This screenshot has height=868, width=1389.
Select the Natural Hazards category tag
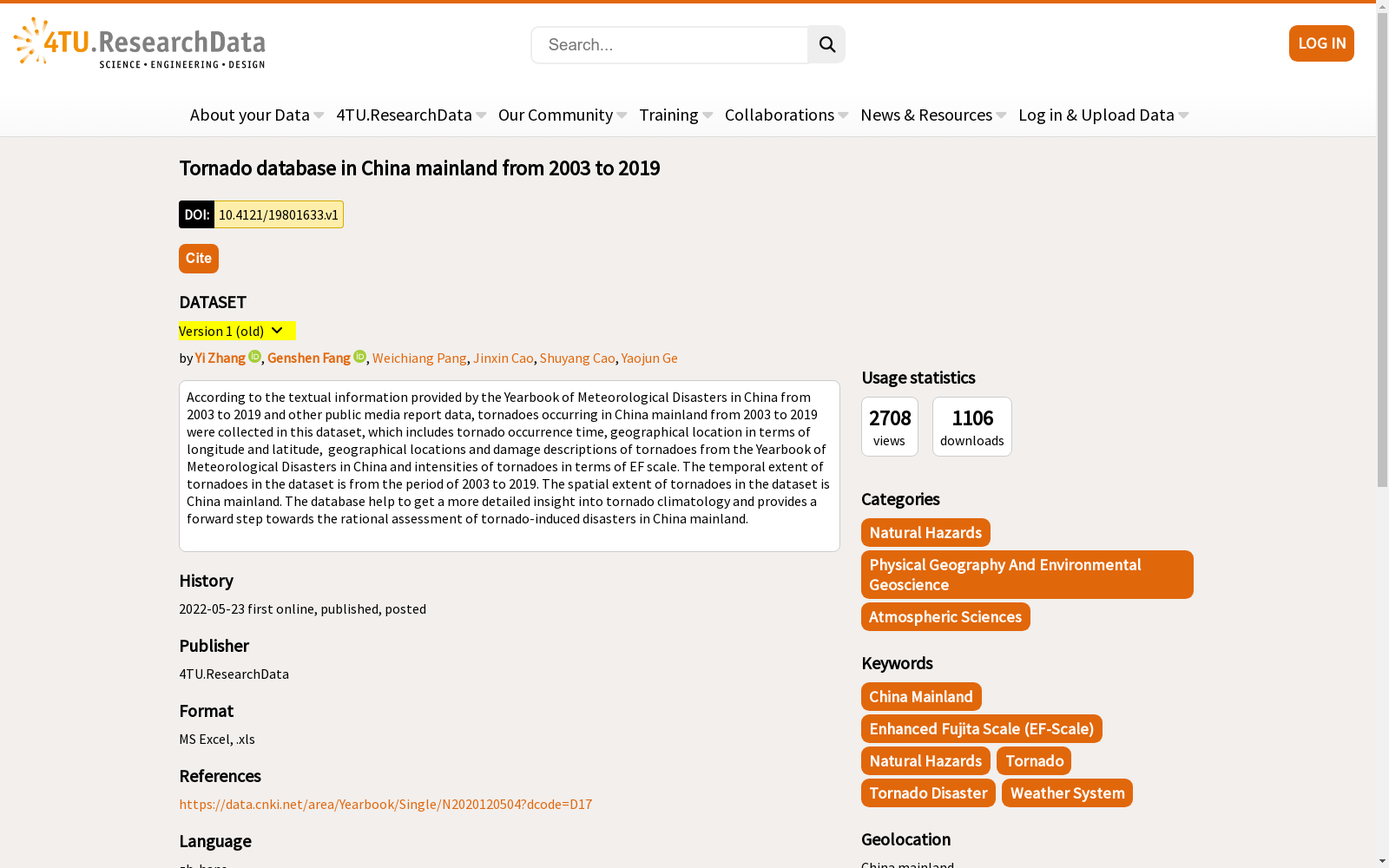[x=925, y=533]
